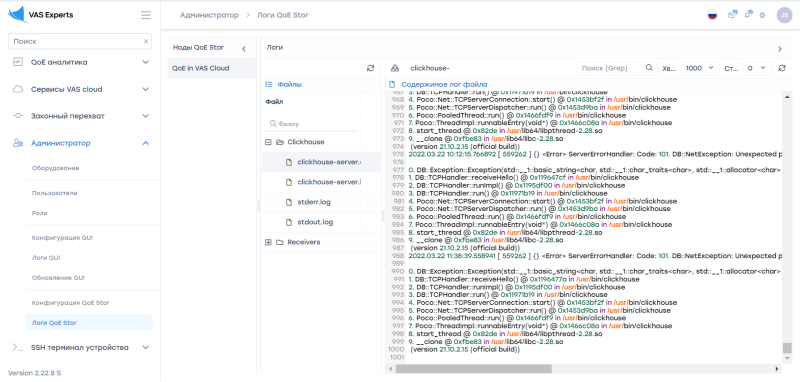The image size is (800, 382).
Task: Collapse the Ноды QoE Stor panel
Action: 244,49
